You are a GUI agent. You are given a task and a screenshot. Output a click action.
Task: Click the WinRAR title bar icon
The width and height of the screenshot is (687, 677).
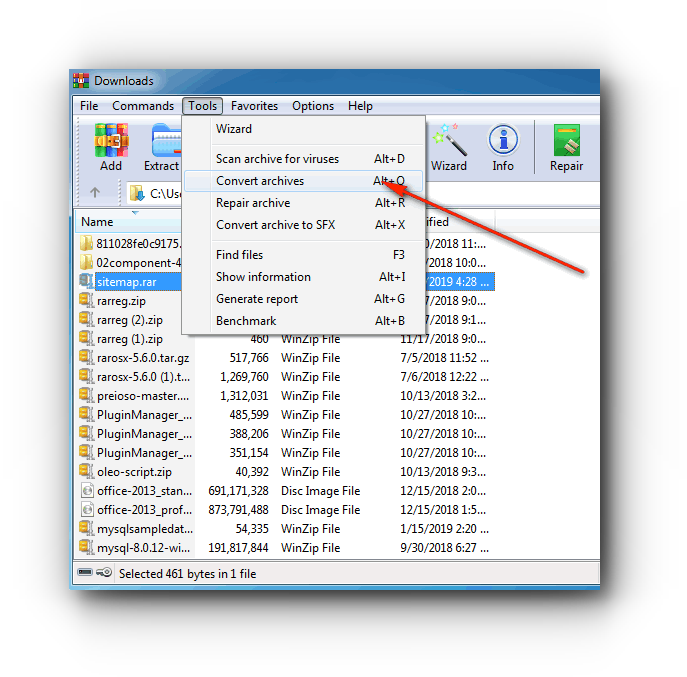(81, 81)
